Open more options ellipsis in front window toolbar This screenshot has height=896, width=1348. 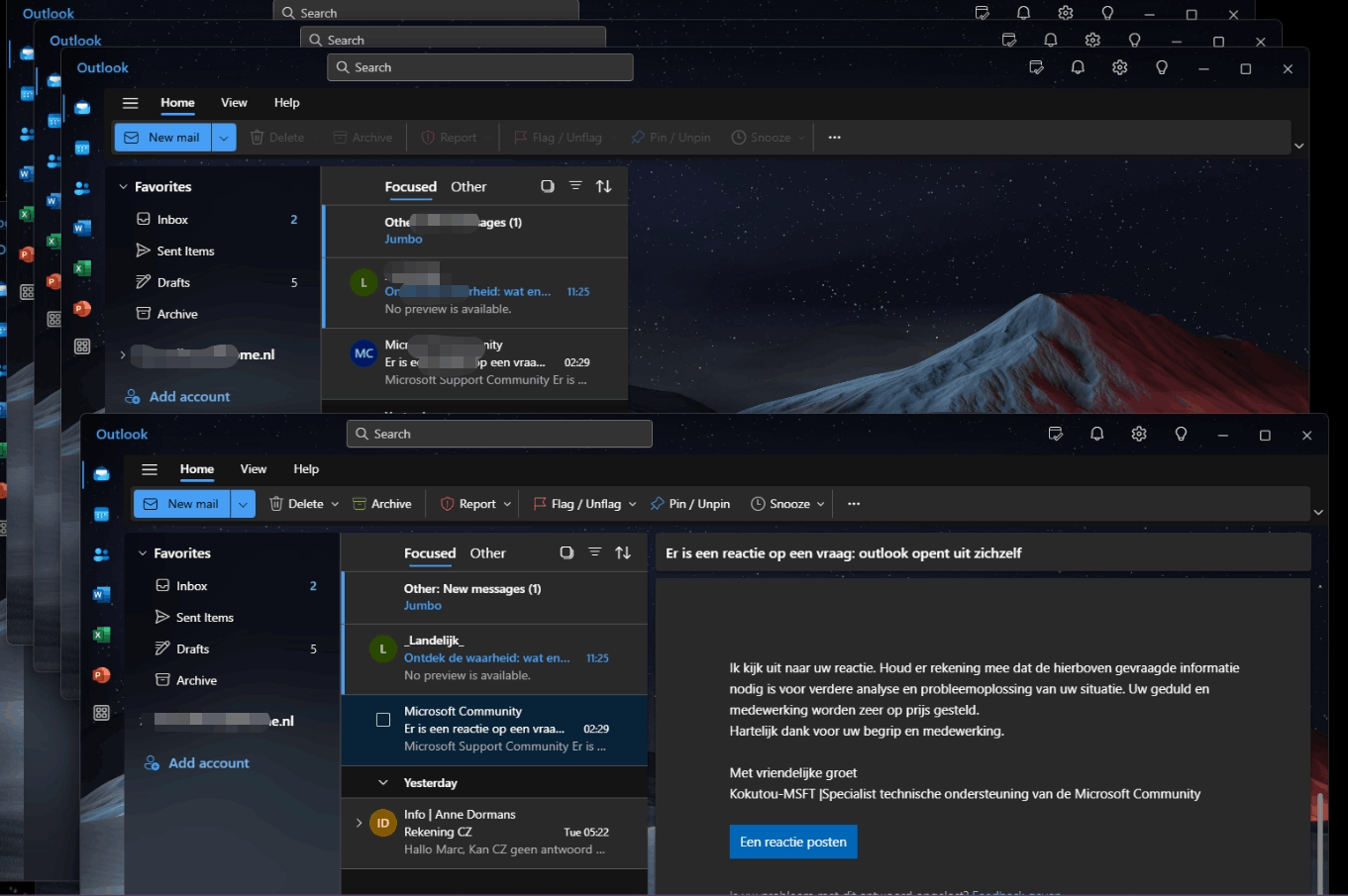coord(854,504)
